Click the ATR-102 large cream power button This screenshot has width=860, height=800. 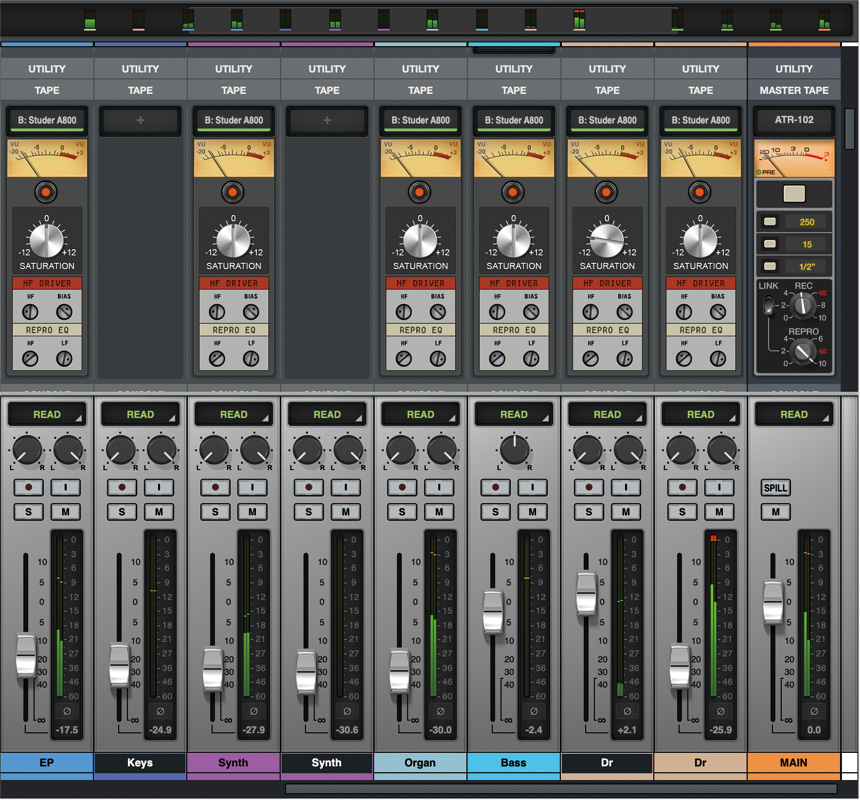tap(794, 193)
